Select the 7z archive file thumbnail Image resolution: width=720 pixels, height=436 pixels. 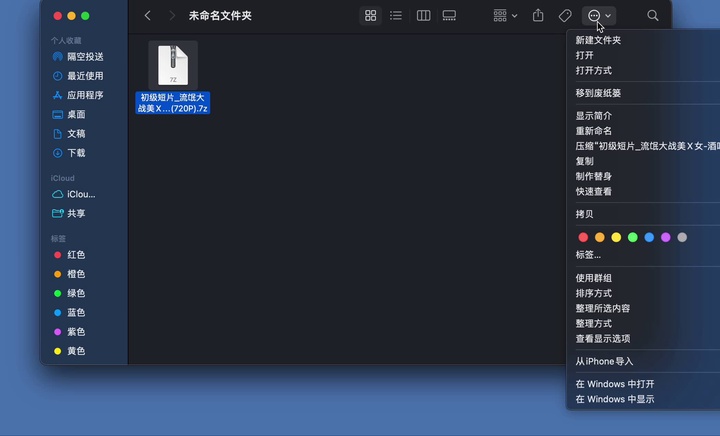pyautogui.click(x=173, y=65)
